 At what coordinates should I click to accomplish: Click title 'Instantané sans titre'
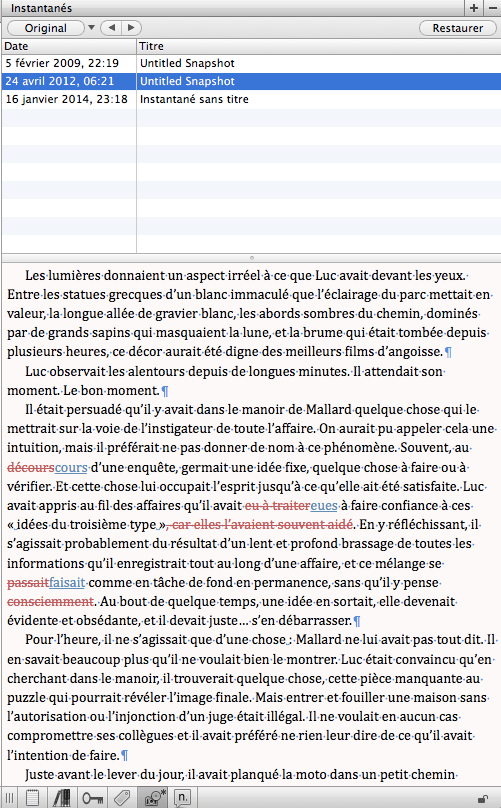[194, 99]
